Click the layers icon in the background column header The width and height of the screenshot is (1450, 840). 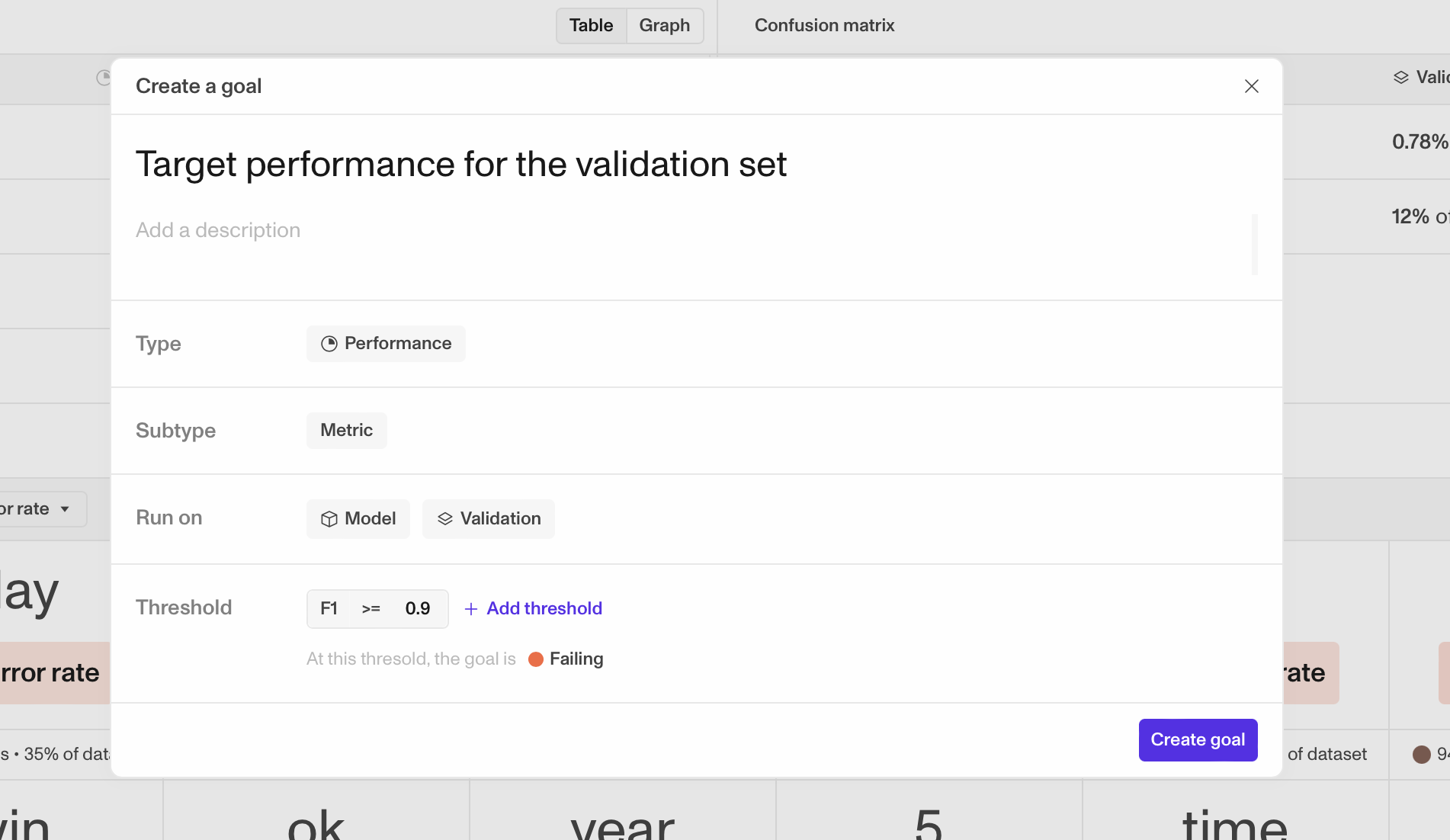coord(1401,78)
